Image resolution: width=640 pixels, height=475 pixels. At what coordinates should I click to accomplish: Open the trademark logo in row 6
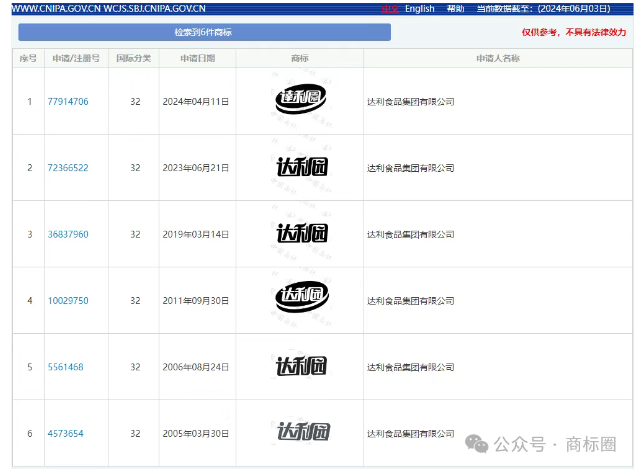[301, 433]
